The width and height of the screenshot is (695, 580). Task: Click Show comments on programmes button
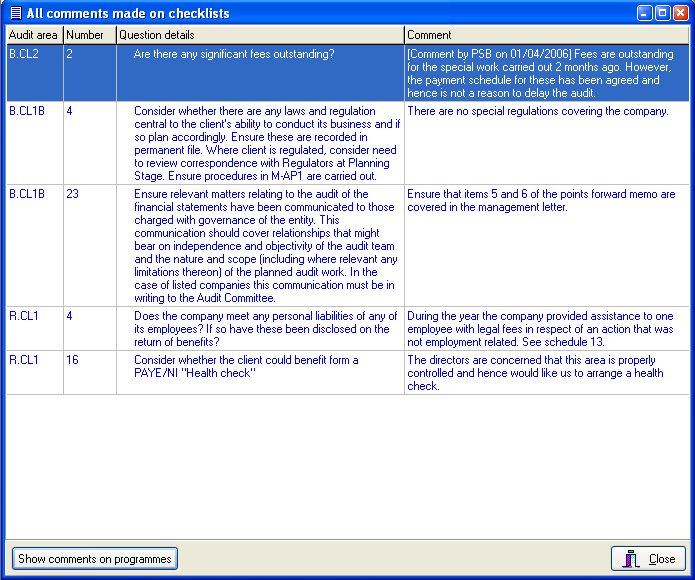coord(95,559)
